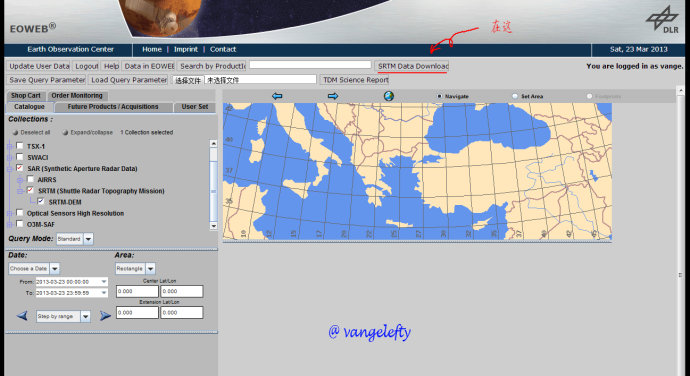Pan map left with blue left arrow

pos(277,96)
